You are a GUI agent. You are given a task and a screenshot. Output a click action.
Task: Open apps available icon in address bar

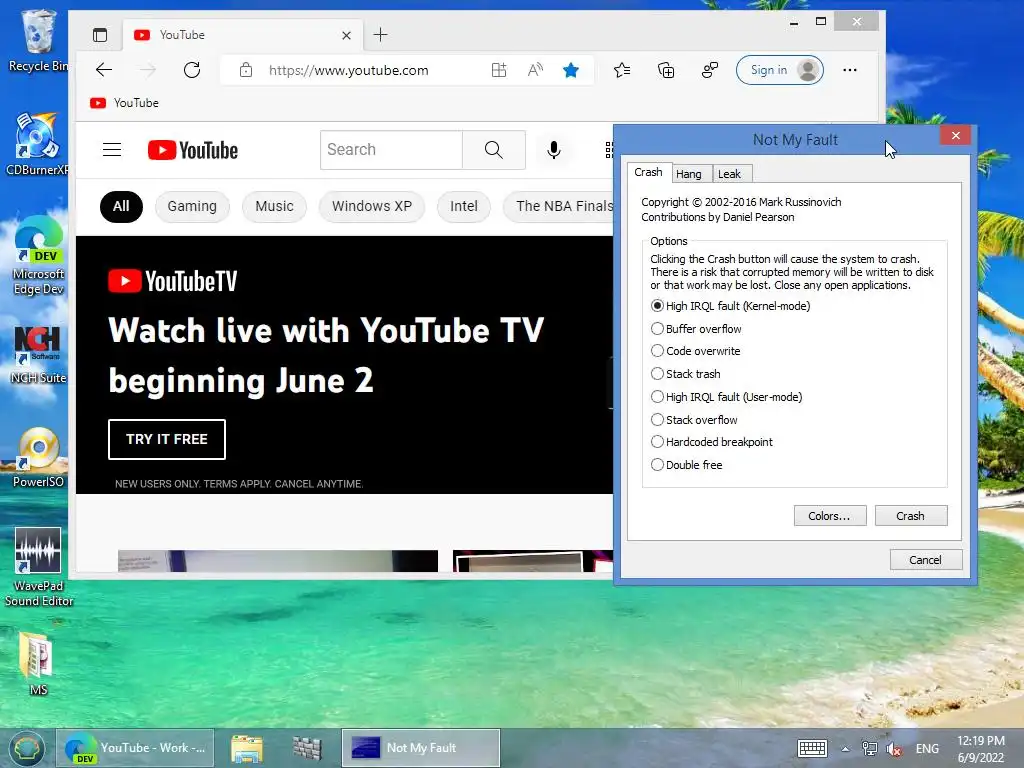tap(499, 70)
